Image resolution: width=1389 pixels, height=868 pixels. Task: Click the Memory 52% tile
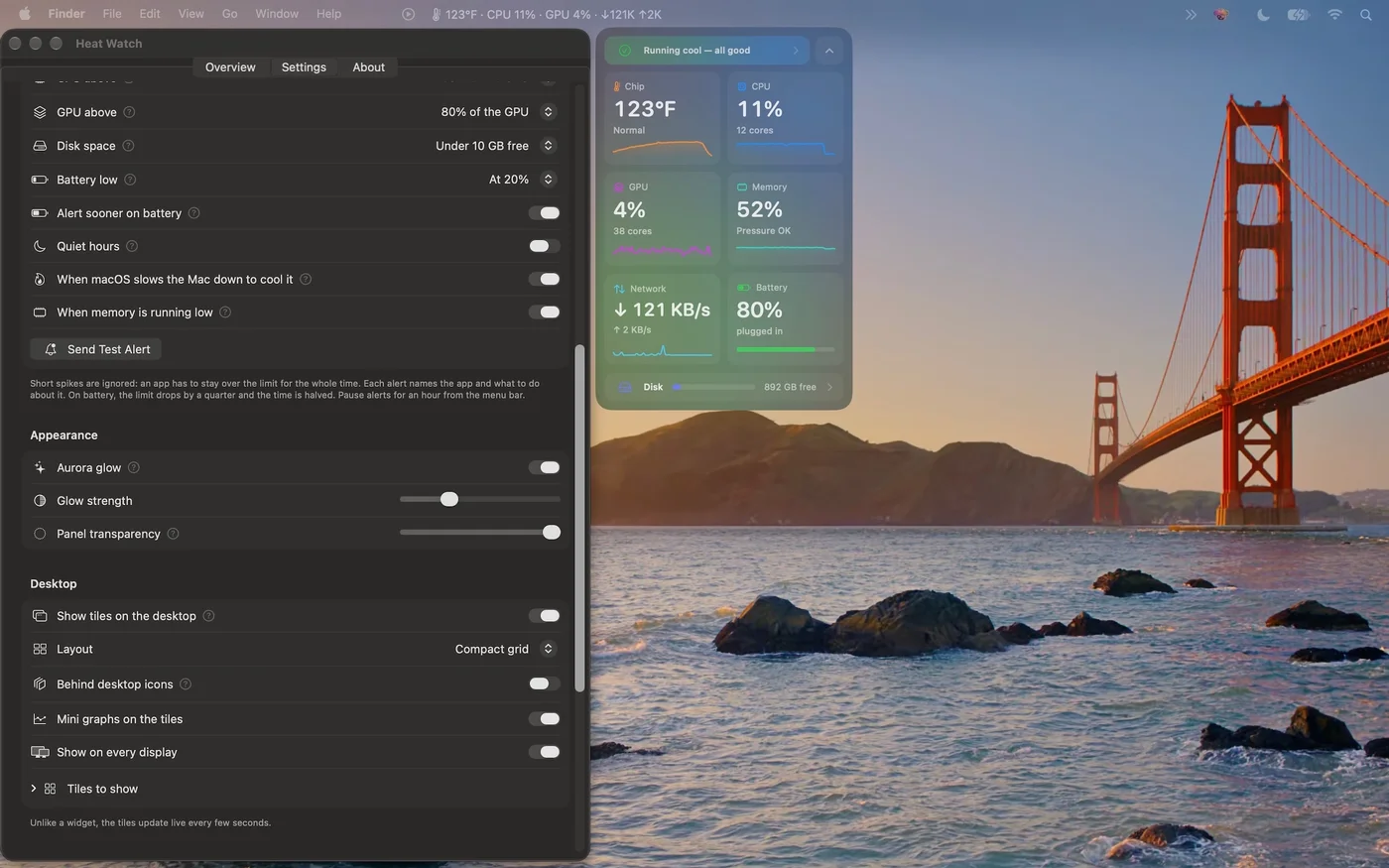pyautogui.click(x=786, y=218)
